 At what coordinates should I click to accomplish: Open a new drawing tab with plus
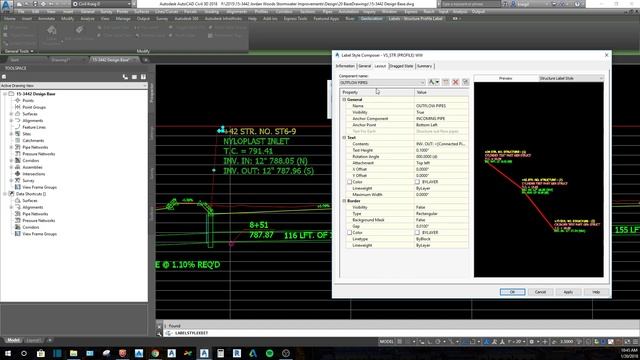146,60
